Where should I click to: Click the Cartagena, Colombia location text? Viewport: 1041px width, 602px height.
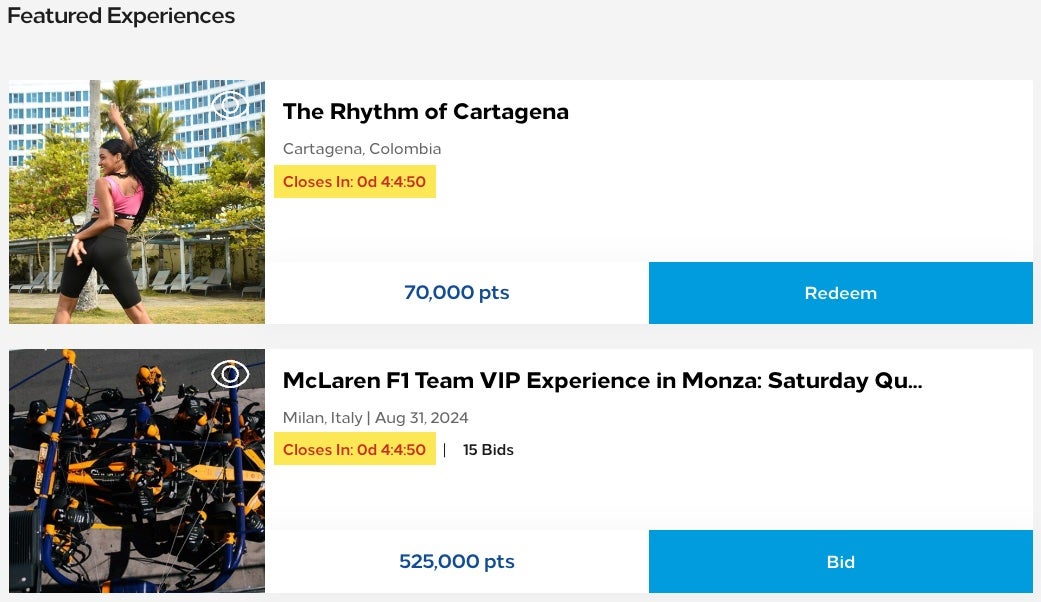pyautogui.click(x=362, y=148)
